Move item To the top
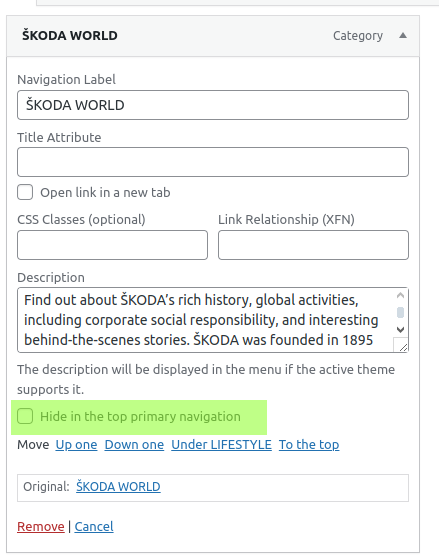Image resolution: width=439 pixels, height=559 pixels. pyautogui.click(x=309, y=445)
